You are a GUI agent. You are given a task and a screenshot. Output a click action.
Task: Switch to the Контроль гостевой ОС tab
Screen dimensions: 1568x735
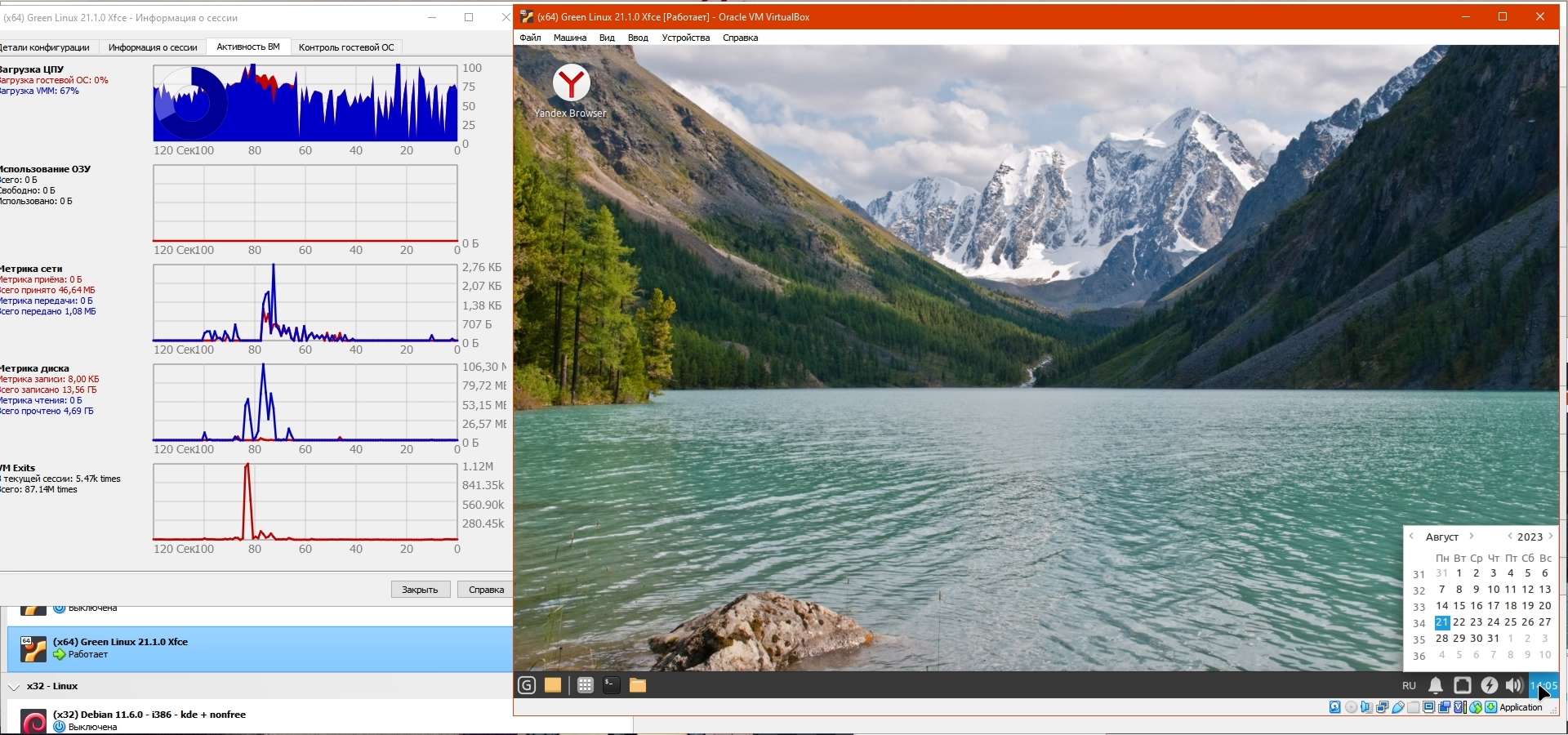coord(346,47)
